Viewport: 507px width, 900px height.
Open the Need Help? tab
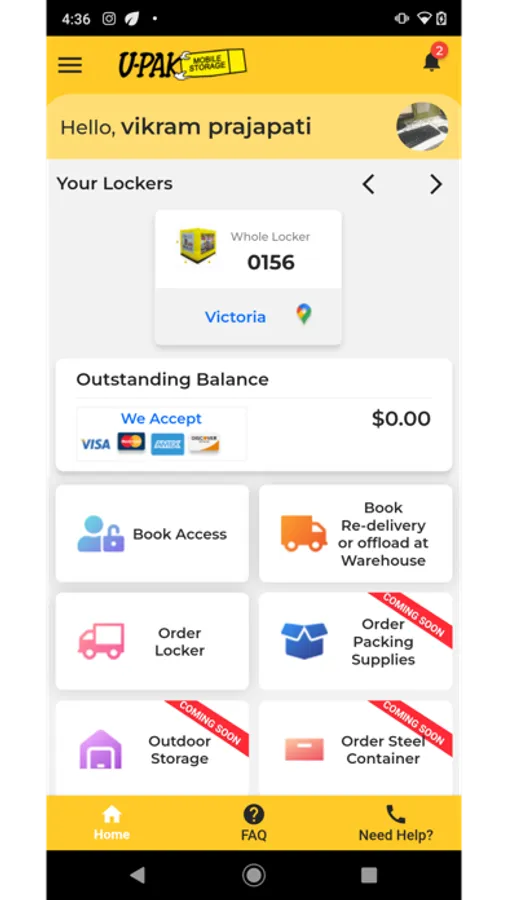pos(396,823)
